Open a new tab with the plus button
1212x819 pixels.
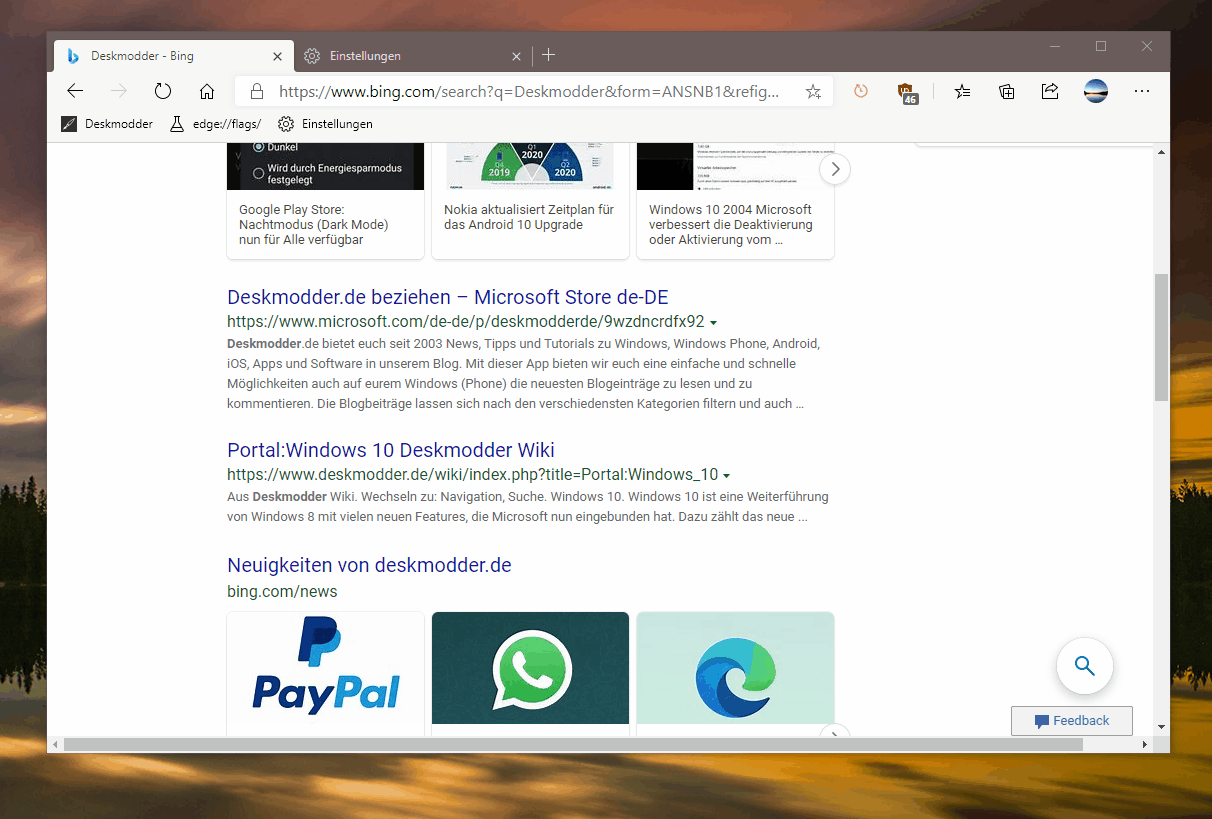(548, 55)
